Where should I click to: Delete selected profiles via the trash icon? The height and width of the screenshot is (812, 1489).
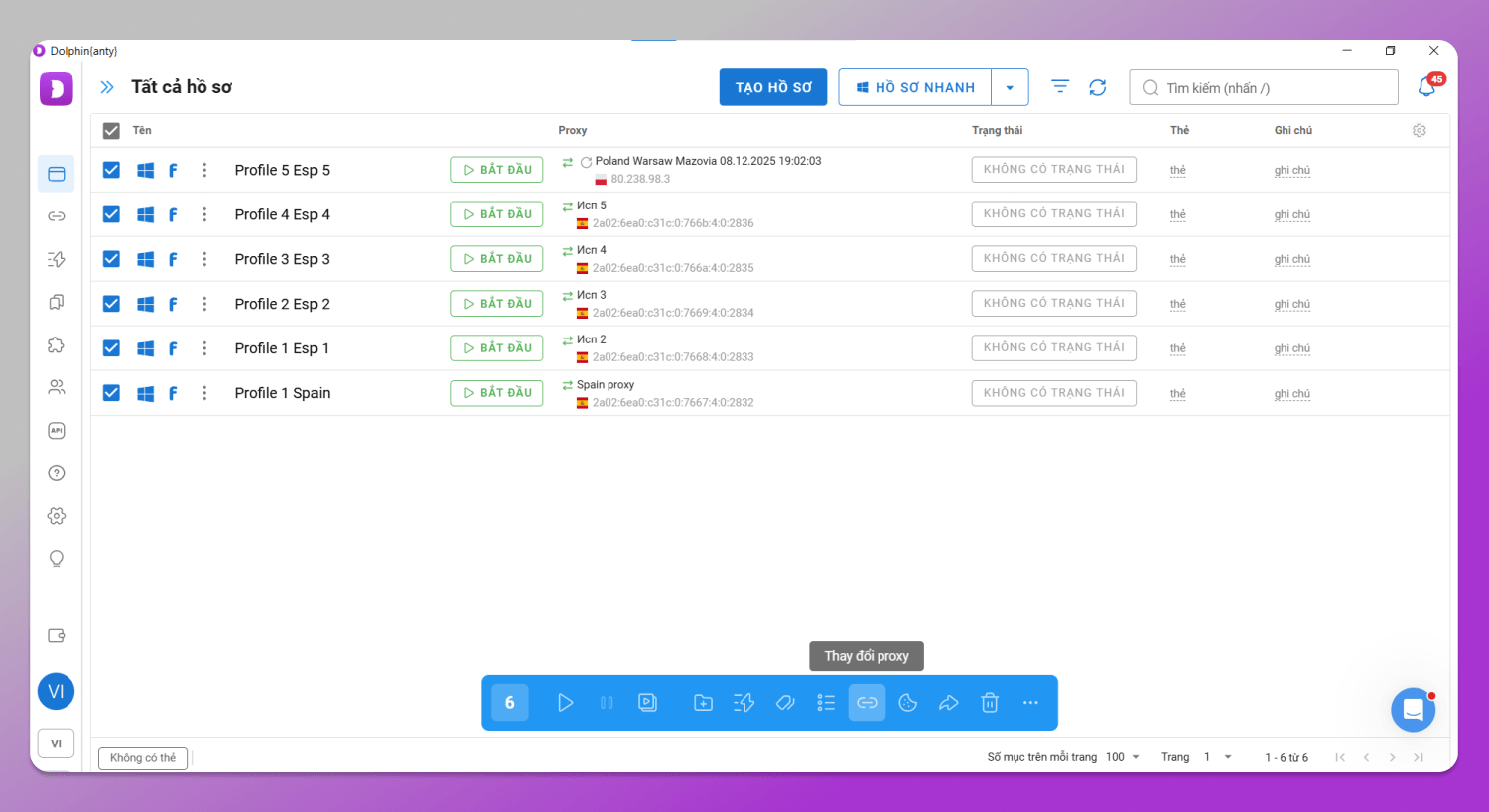[989, 702]
